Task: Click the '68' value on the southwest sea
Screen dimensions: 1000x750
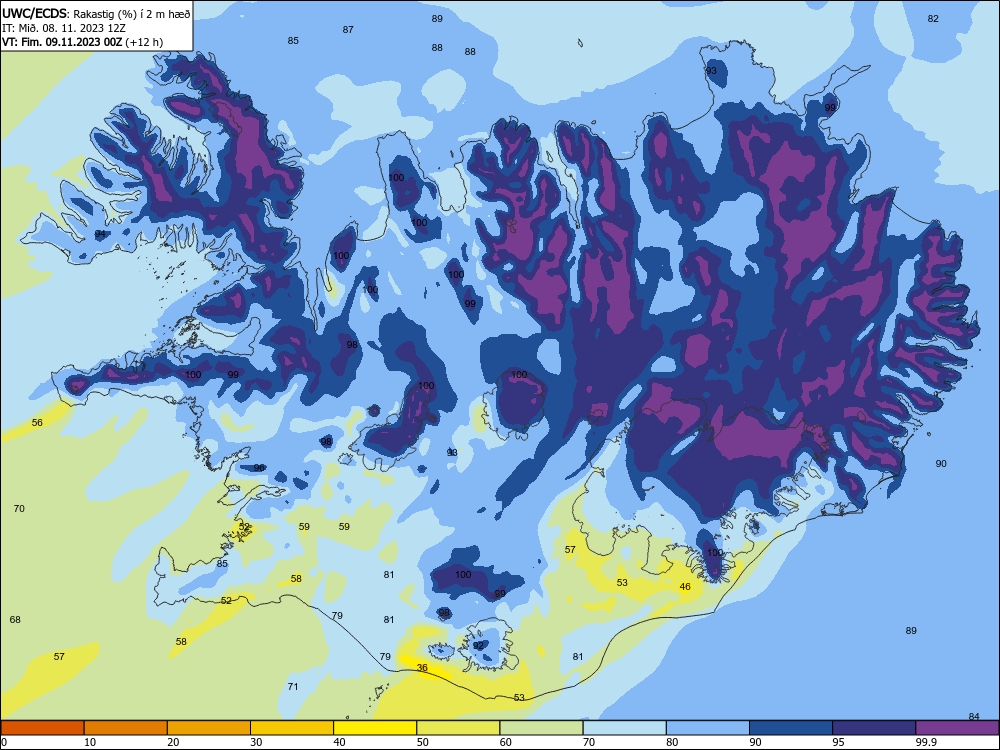Action: [x=15, y=619]
